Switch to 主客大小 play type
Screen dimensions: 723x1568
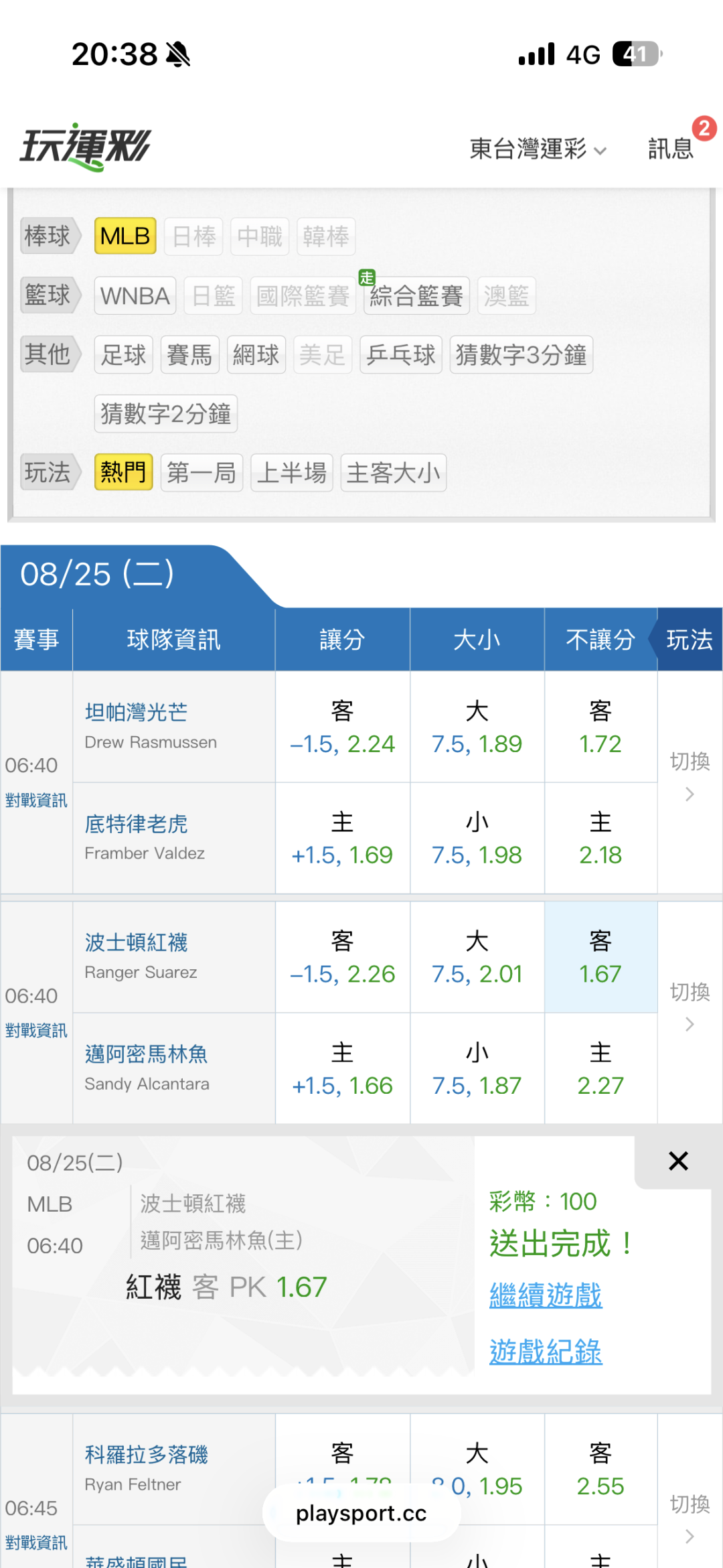coord(394,472)
